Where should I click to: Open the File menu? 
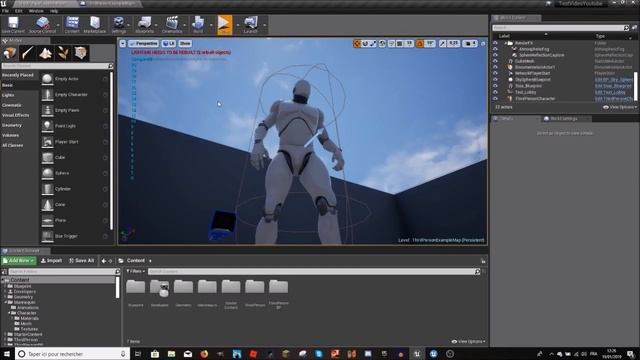click(5, 11)
